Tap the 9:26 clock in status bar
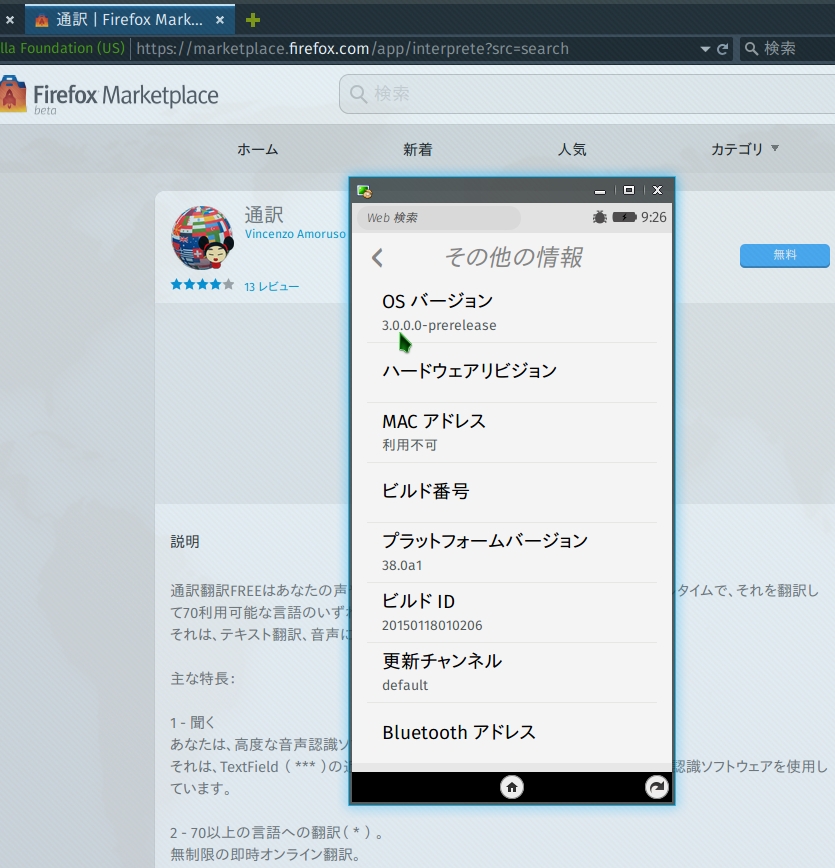Viewport: 835px width, 868px height. tap(653, 217)
